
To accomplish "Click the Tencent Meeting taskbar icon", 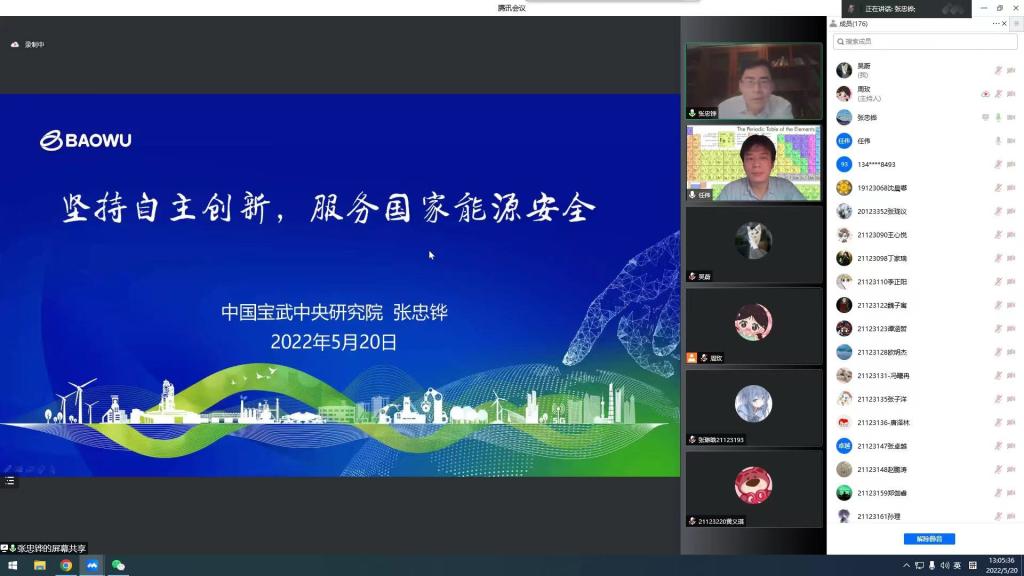I will [x=92, y=565].
